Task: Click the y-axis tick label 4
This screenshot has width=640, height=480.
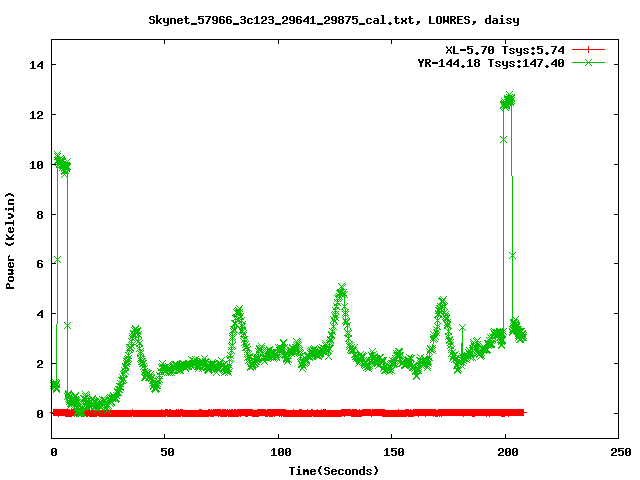Action: tap(40, 314)
